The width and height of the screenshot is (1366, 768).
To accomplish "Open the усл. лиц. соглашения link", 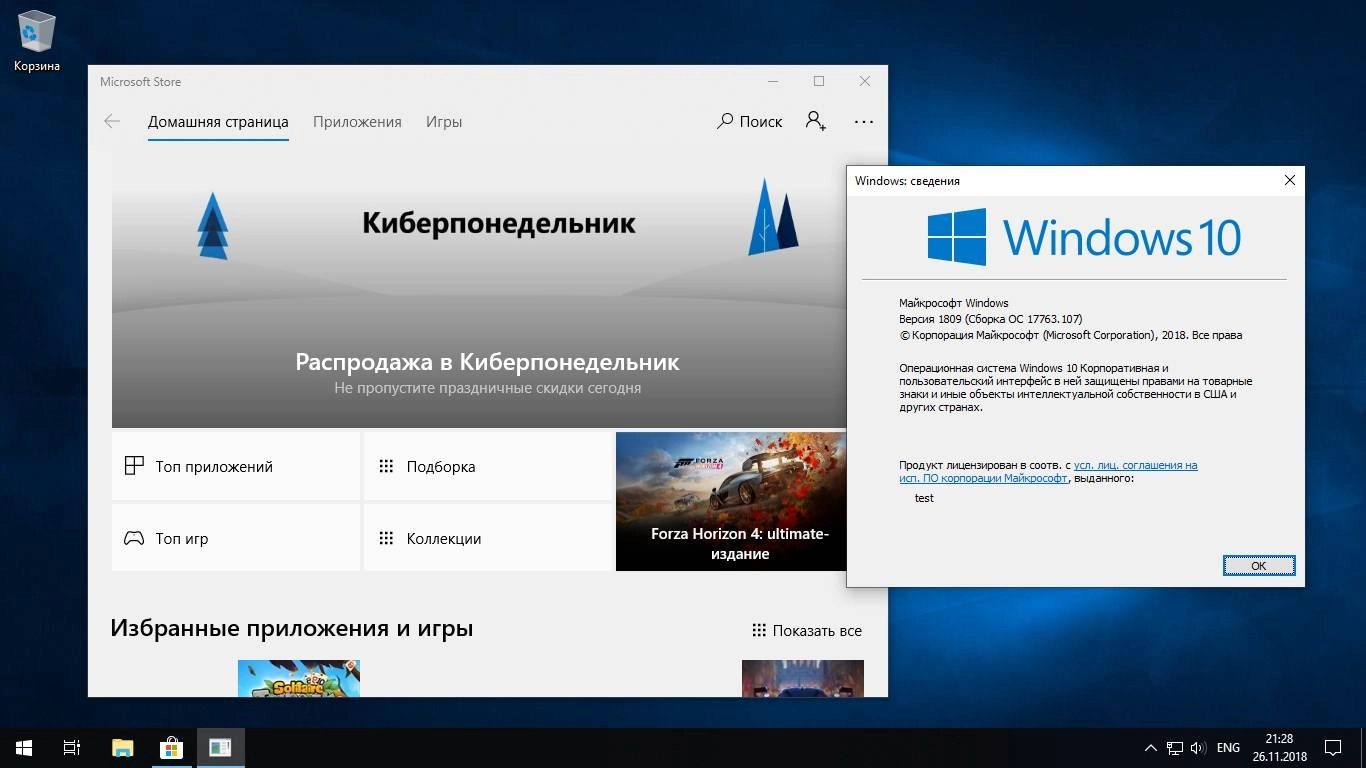I will click(x=1135, y=465).
